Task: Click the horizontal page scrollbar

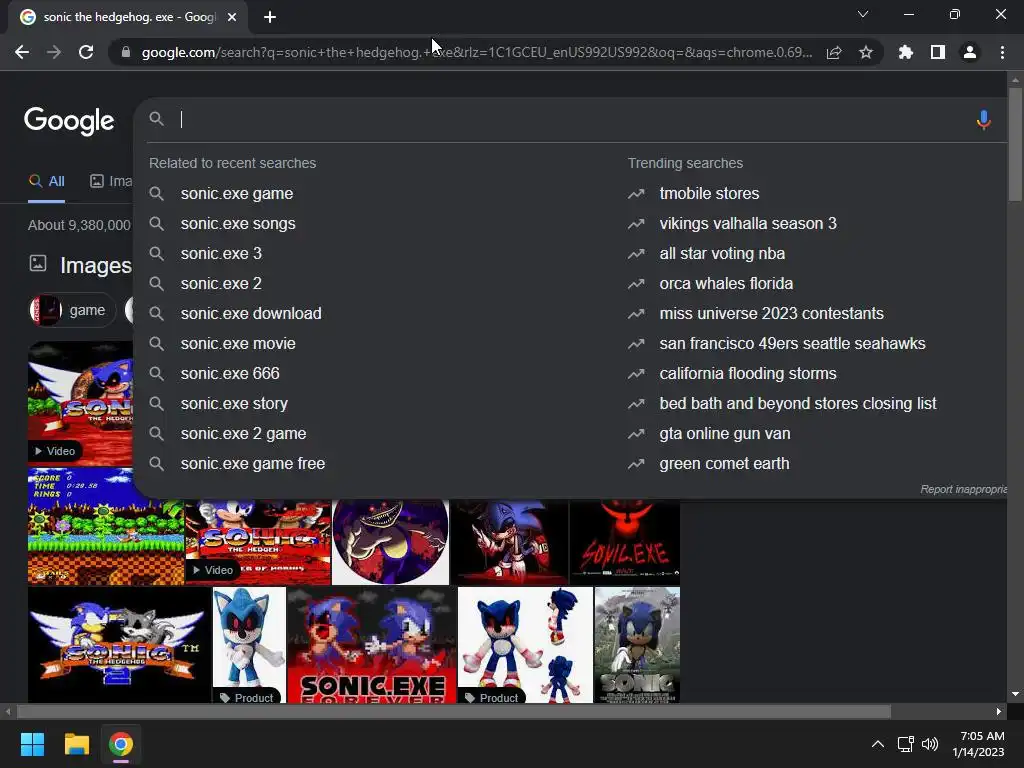Action: pos(454,711)
